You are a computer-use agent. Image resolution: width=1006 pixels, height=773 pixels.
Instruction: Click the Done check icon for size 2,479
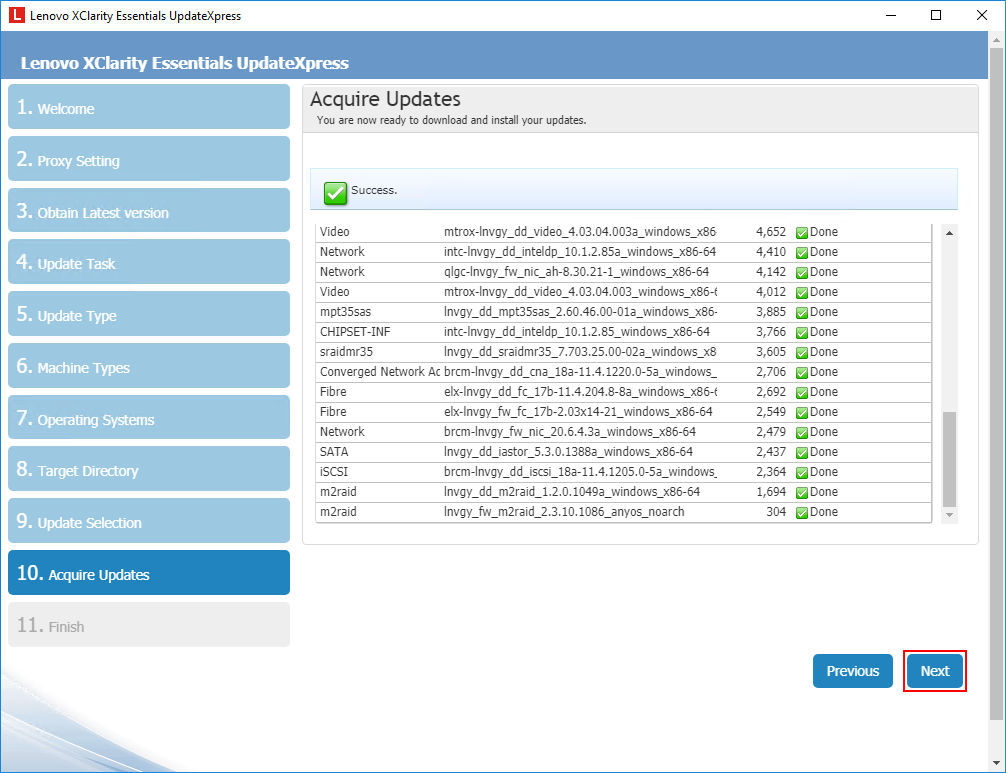[802, 433]
